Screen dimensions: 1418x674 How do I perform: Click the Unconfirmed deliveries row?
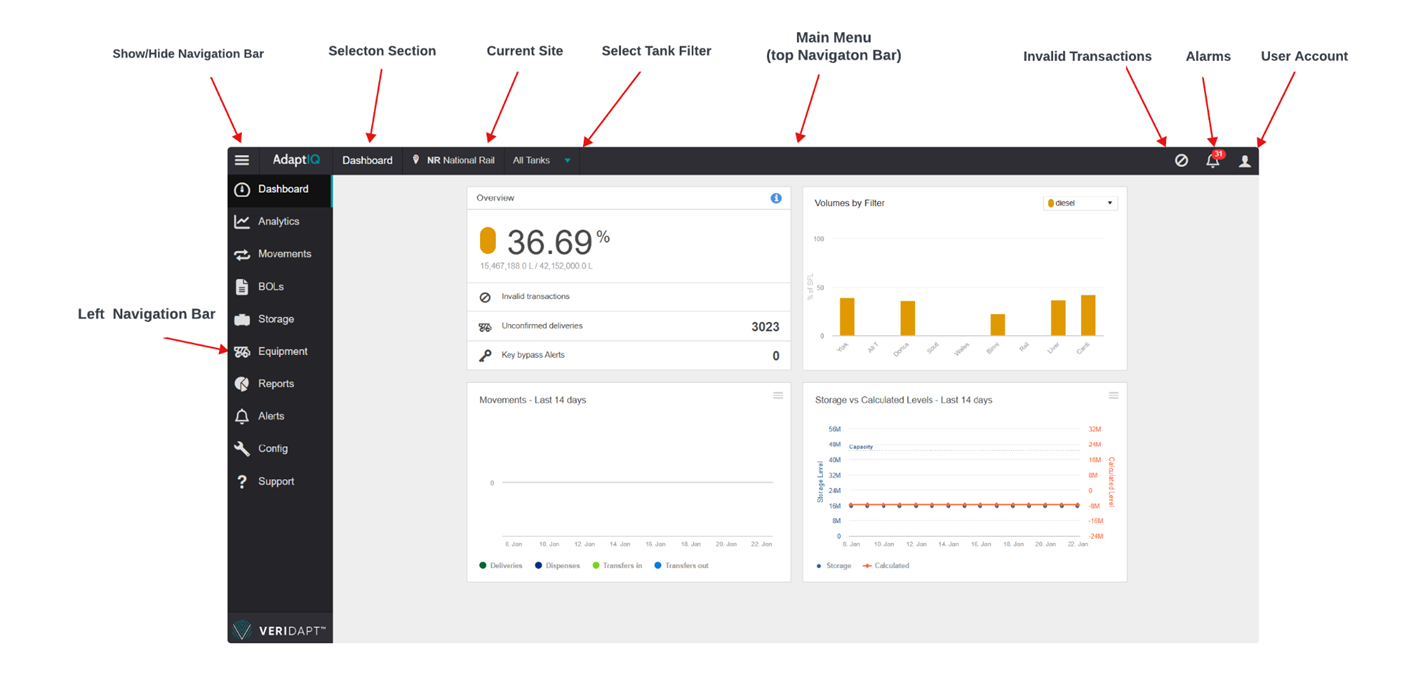[628, 326]
